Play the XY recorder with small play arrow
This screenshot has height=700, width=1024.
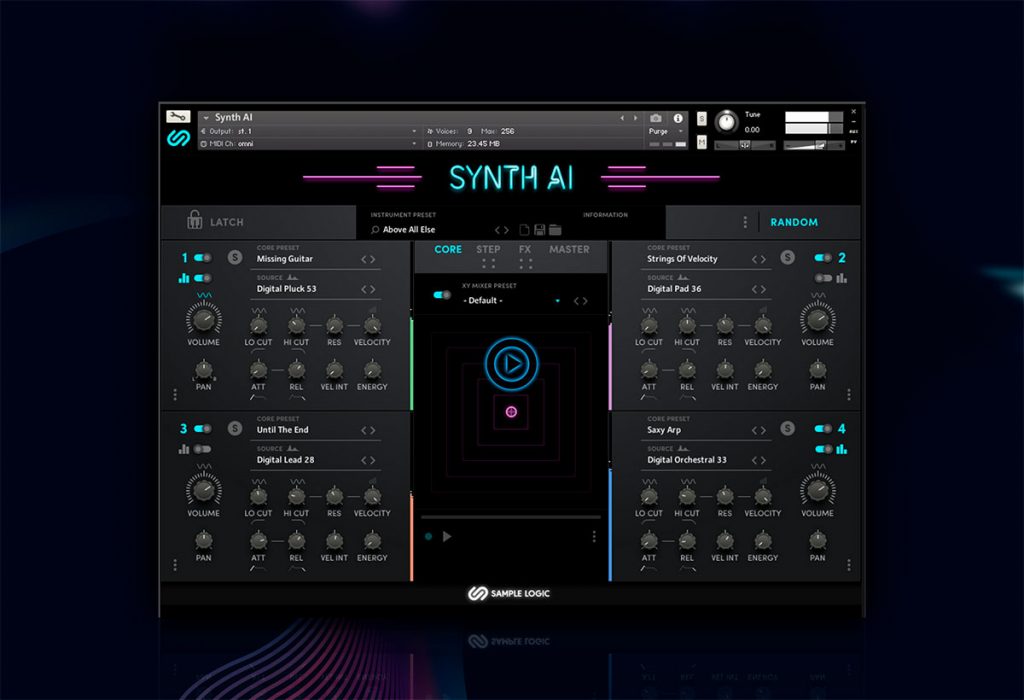[x=447, y=537]
